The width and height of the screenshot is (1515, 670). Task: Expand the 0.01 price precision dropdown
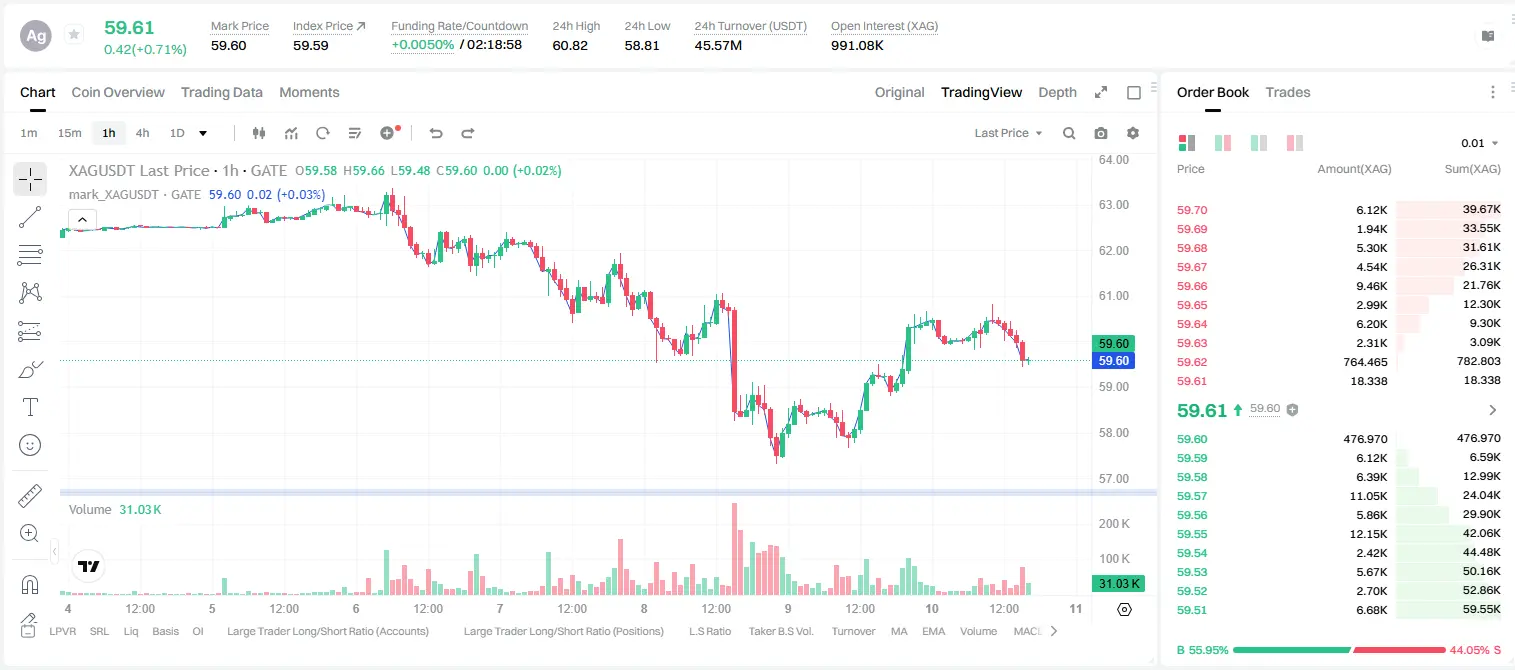tap(1480, 143)
